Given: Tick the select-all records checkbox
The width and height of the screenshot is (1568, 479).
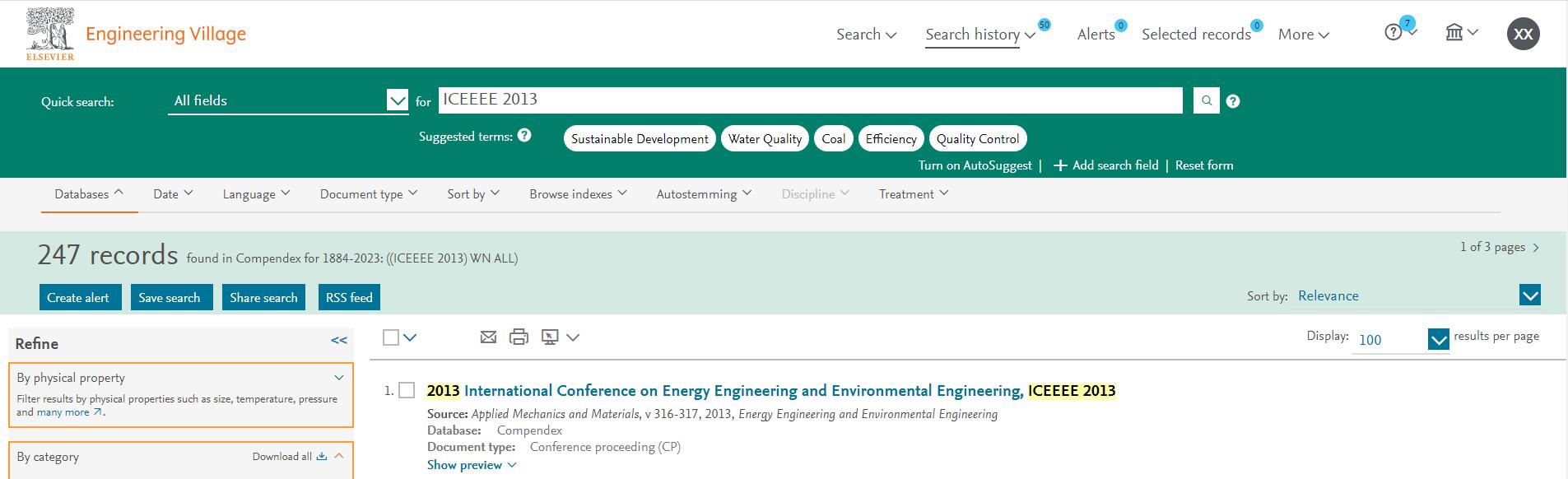Looking at the screenshot, I should 391,337.
